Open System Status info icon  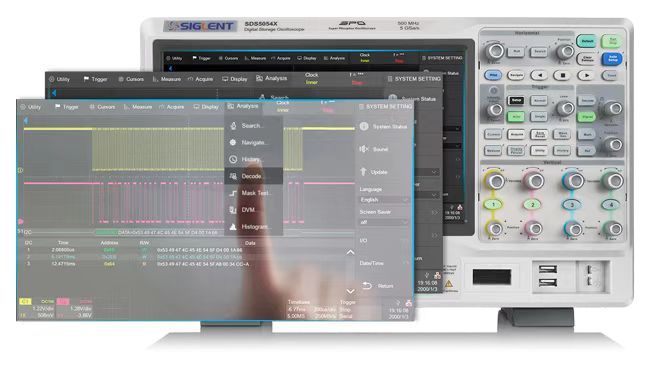[x=364, y=126]
